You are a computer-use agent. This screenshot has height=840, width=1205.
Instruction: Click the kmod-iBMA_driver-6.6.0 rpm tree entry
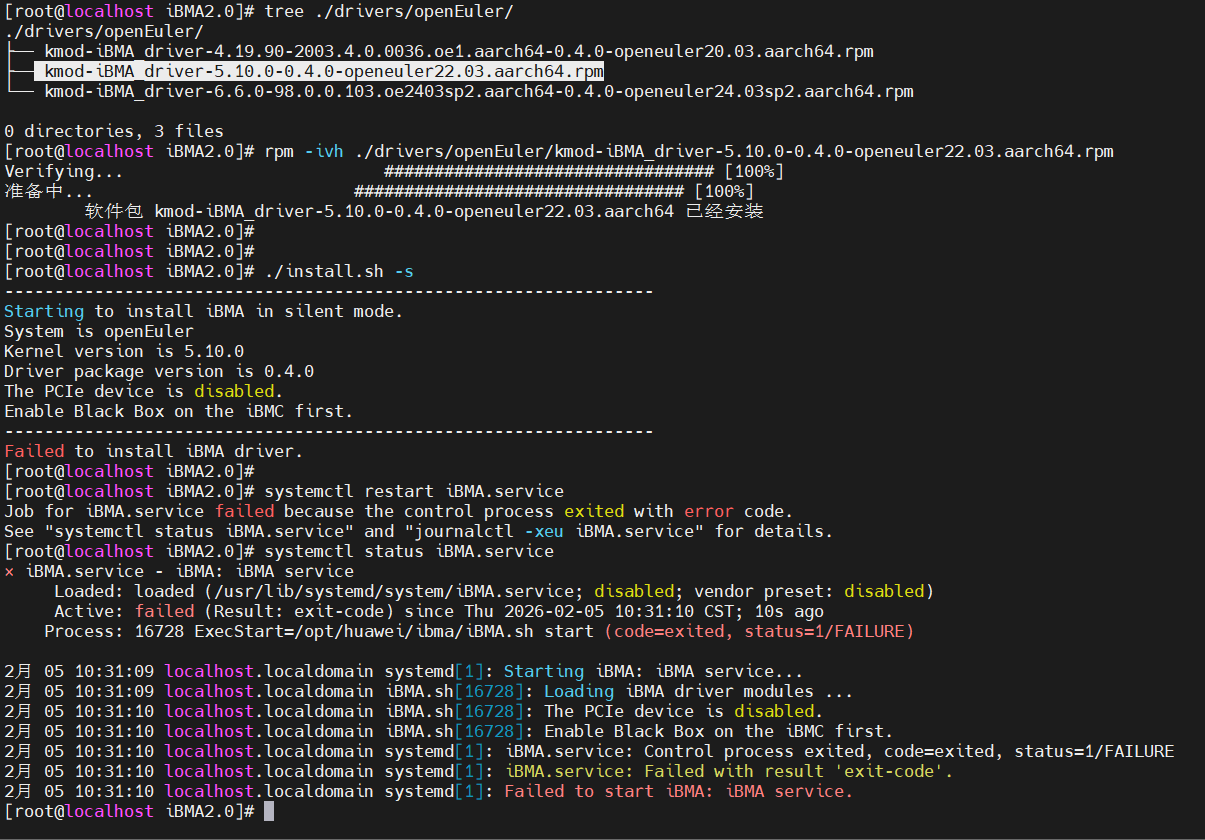tap(478, 92)
